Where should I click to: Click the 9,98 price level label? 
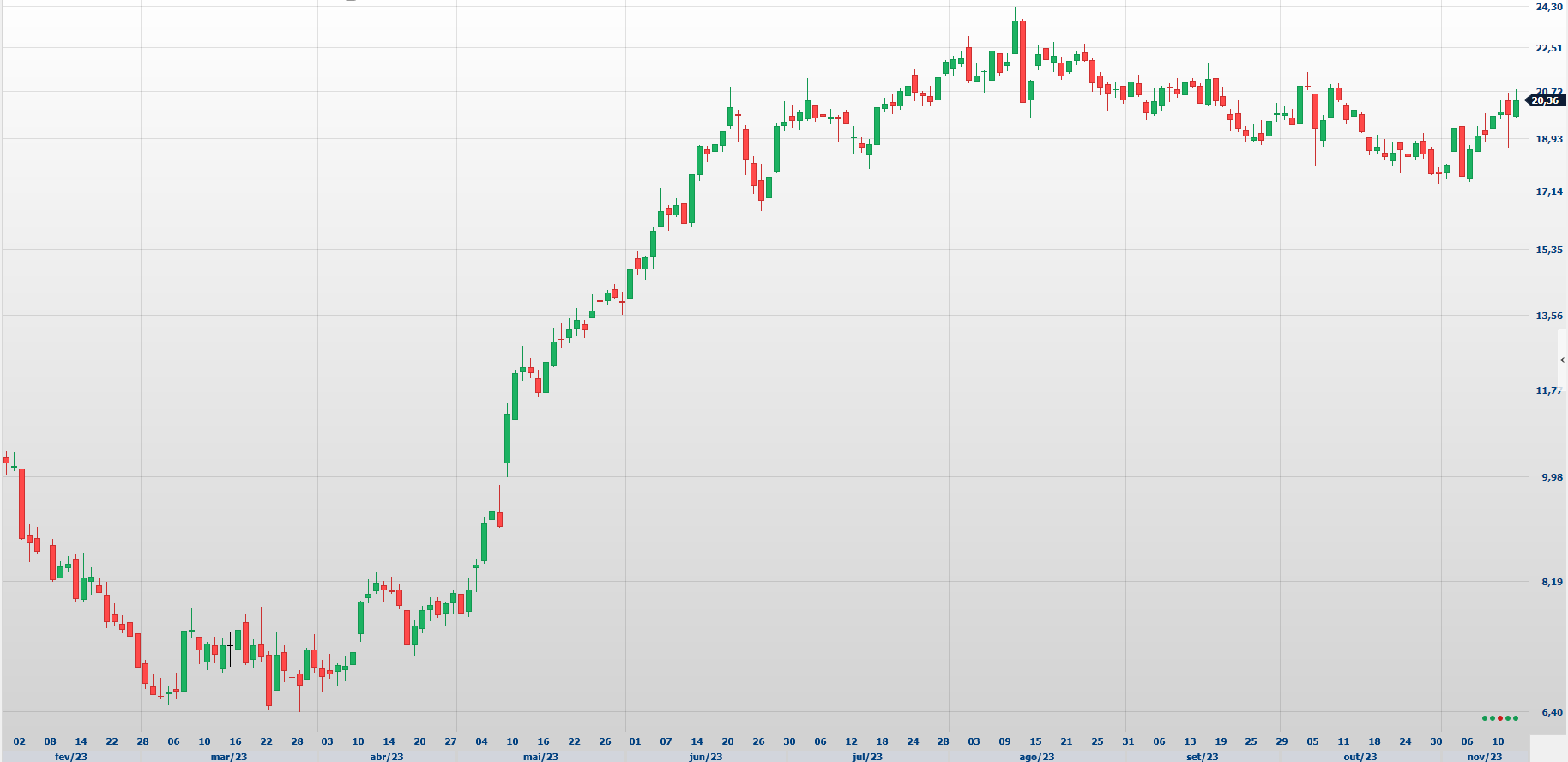coord(1552,477)
